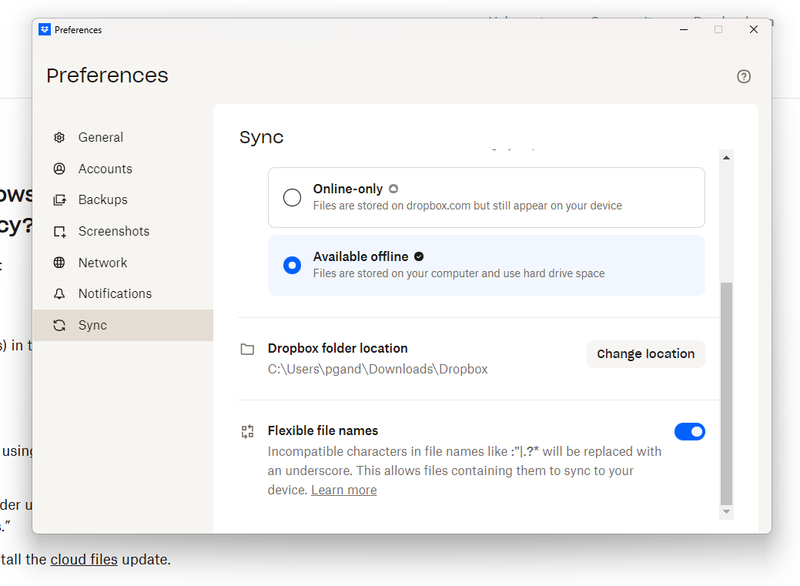Click the Flexible file names icon
The image size is (800, 586).
247,432
